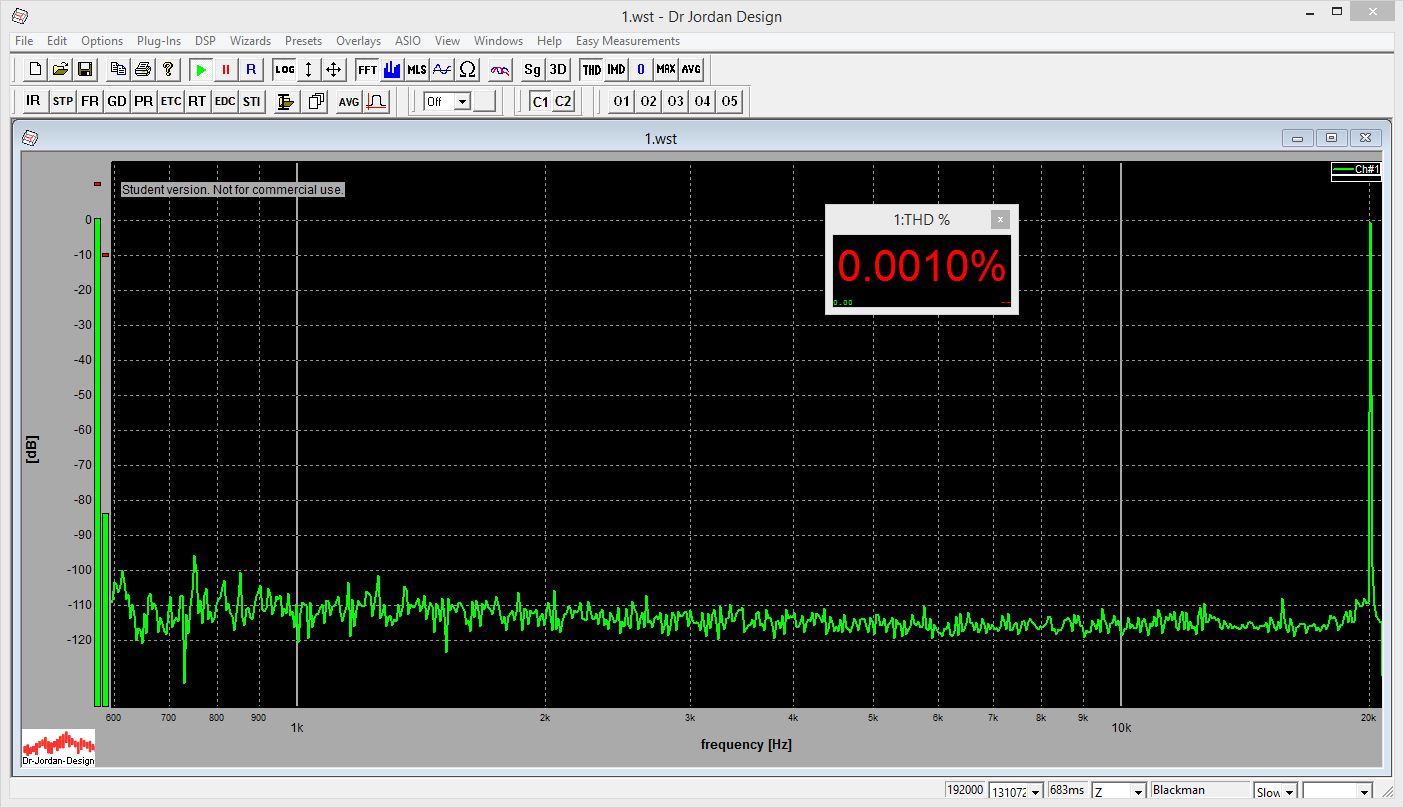Show the PR phase response view
1404x808 pixels.
click(144, 101)
